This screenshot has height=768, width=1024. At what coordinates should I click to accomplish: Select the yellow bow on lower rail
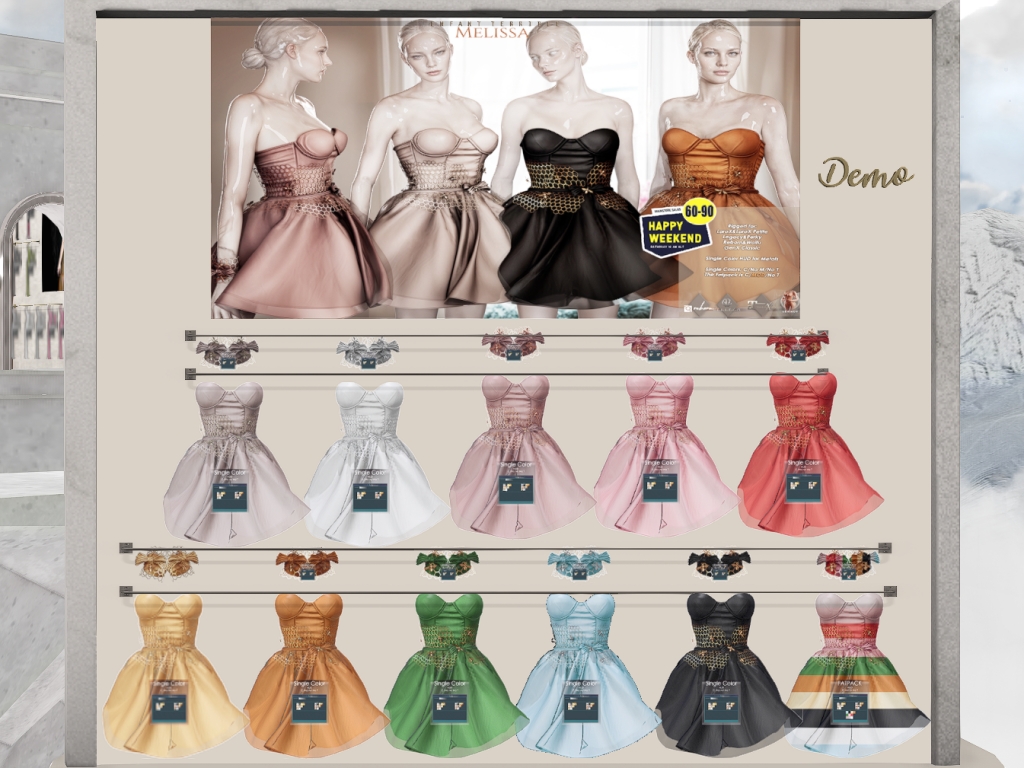pos(166,564)
